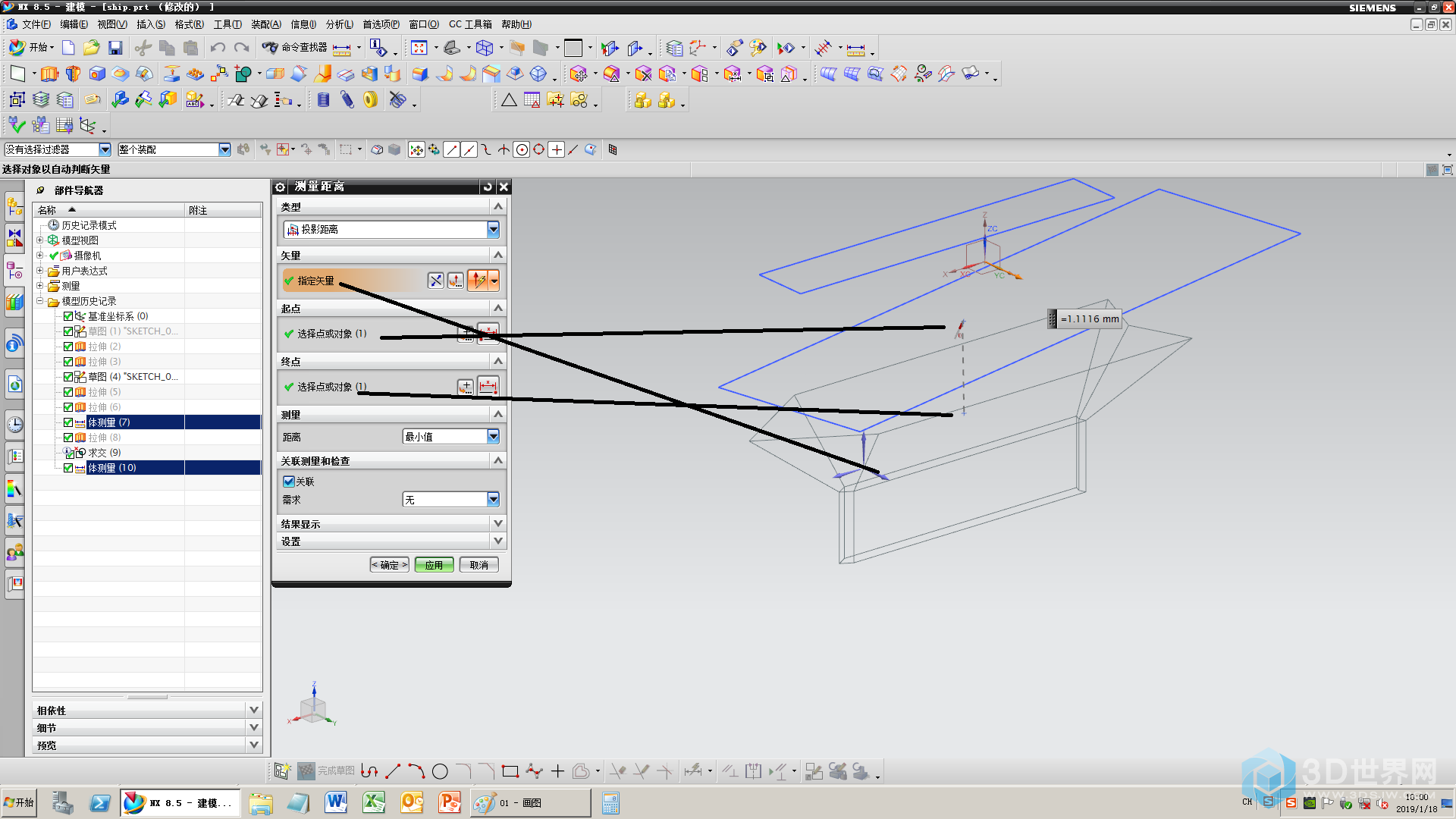This screenshot has height=819, width=1456.
Task: Click the 应用 button
Action: coord(434,565)
